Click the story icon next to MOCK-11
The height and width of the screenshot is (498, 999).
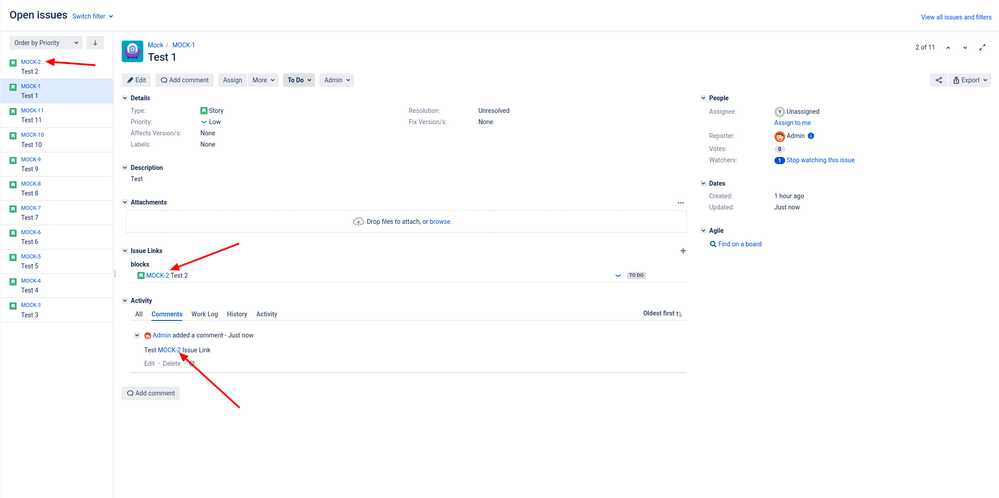click(x=13, y=111)
